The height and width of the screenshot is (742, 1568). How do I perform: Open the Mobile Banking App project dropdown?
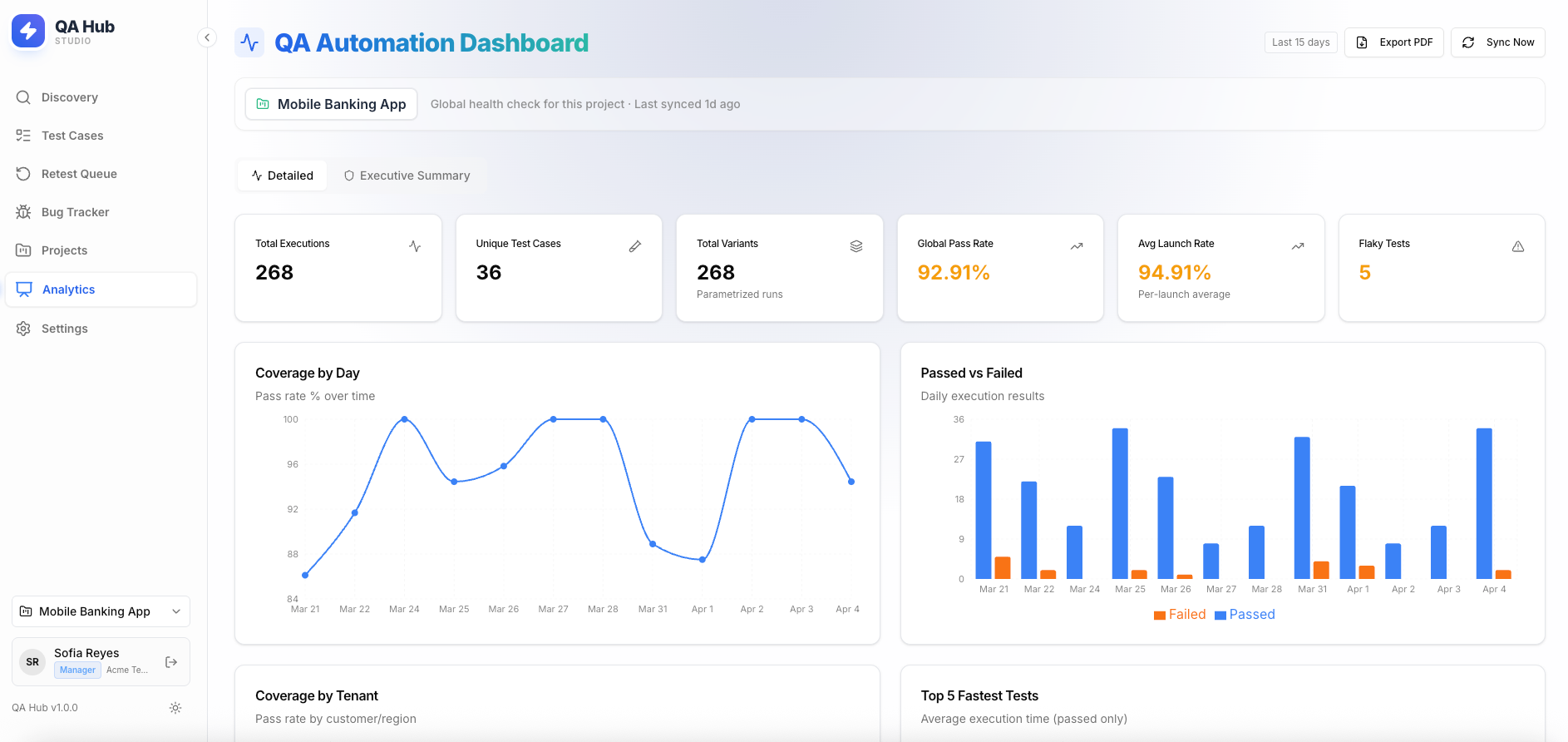click(101, 611)
